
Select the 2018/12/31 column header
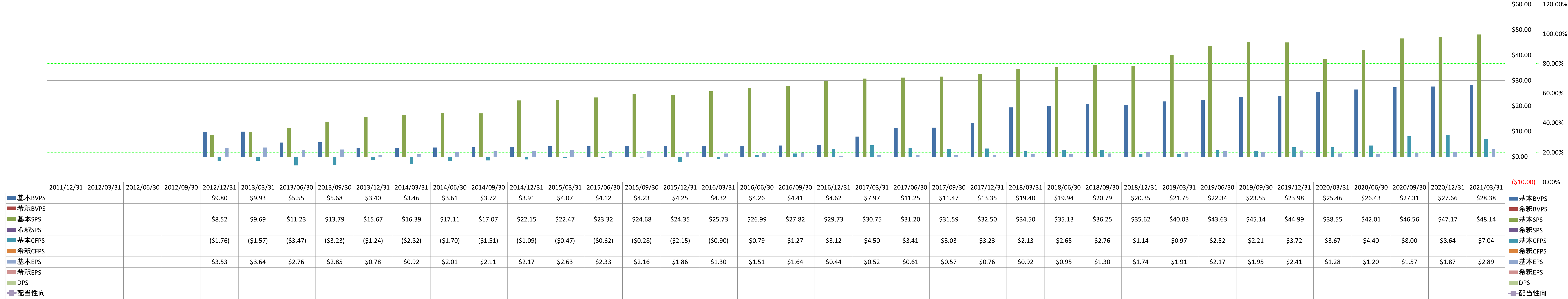1141,188
